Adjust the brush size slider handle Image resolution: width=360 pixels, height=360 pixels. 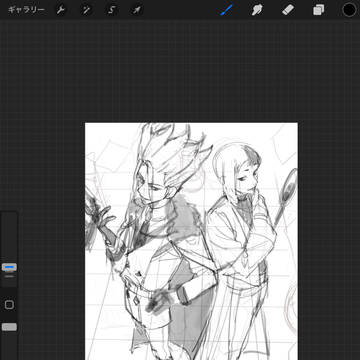(9, 267)
